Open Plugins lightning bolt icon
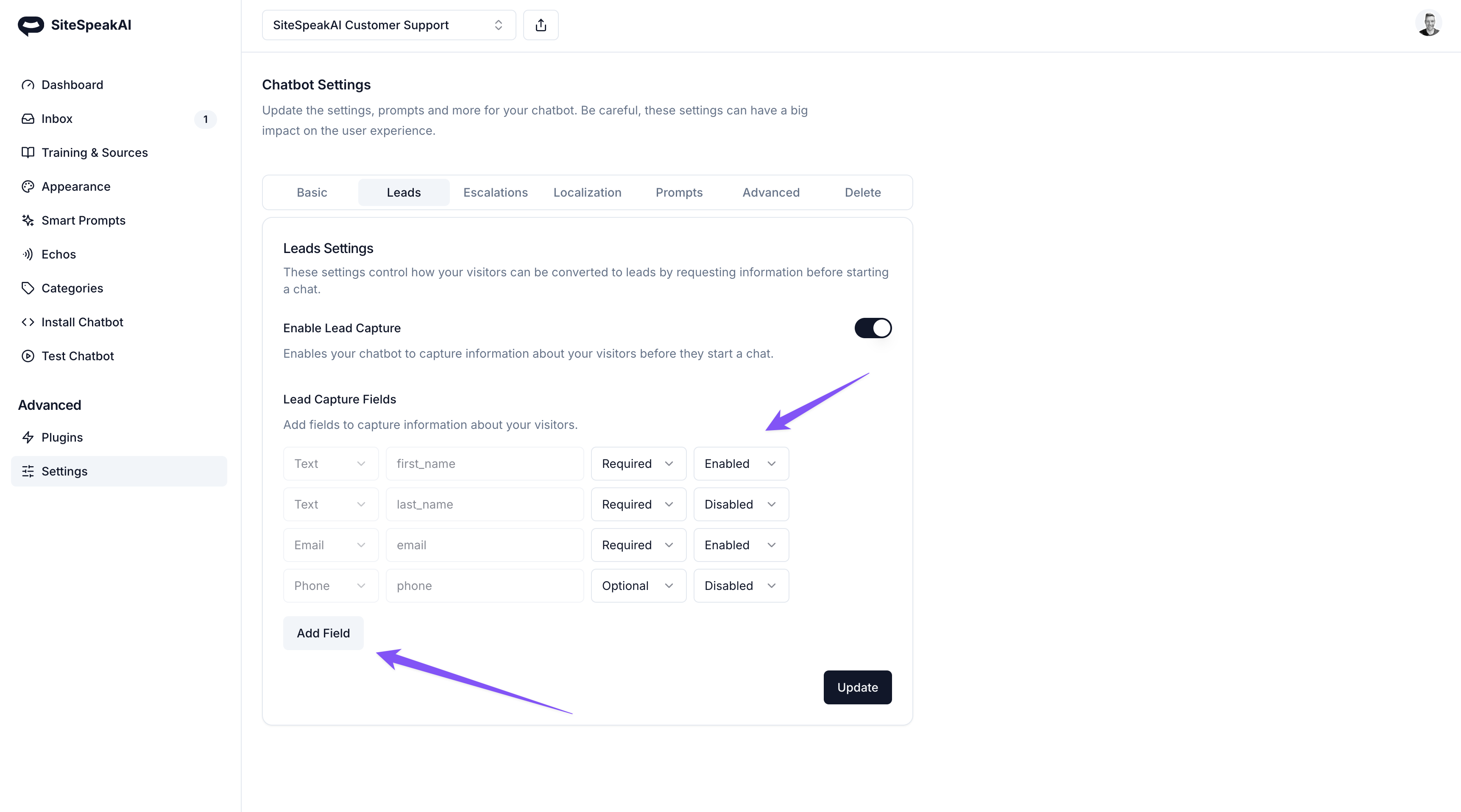This screenshot has width=1461, height=812. (28, 437)
